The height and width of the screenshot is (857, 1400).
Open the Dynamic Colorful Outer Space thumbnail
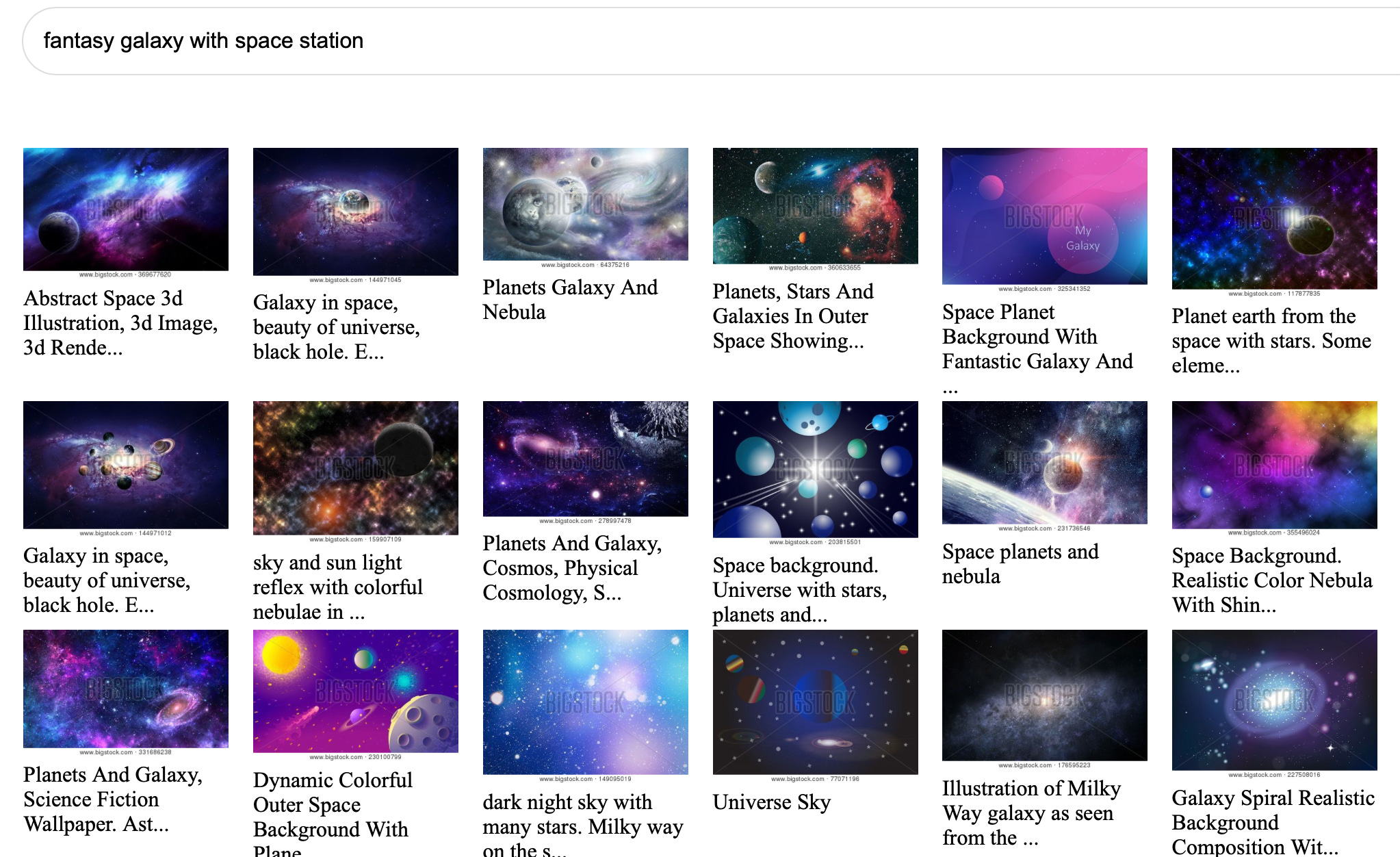(355, 691)
